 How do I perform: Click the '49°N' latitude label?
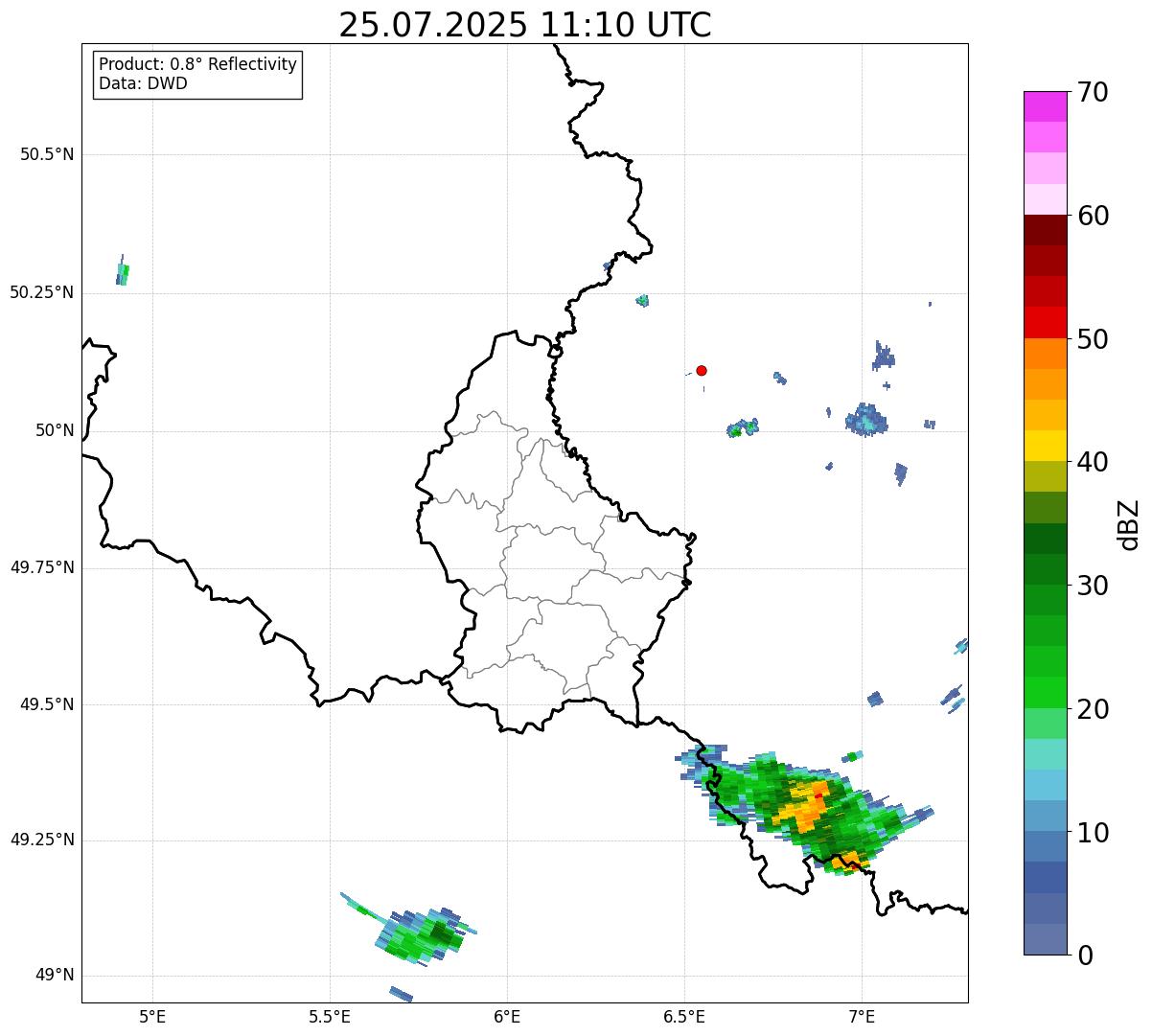(x=55, y=975)
